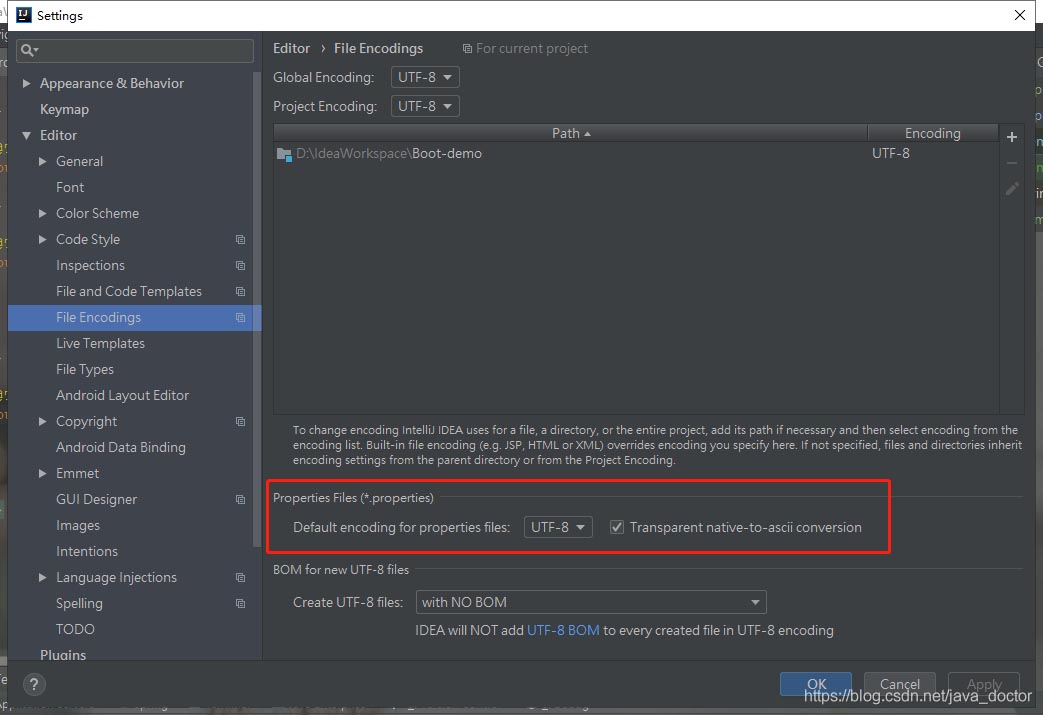The image size is (1043, 715).
Task: Open Android Layout Editor settings
Action: [122, 395]
